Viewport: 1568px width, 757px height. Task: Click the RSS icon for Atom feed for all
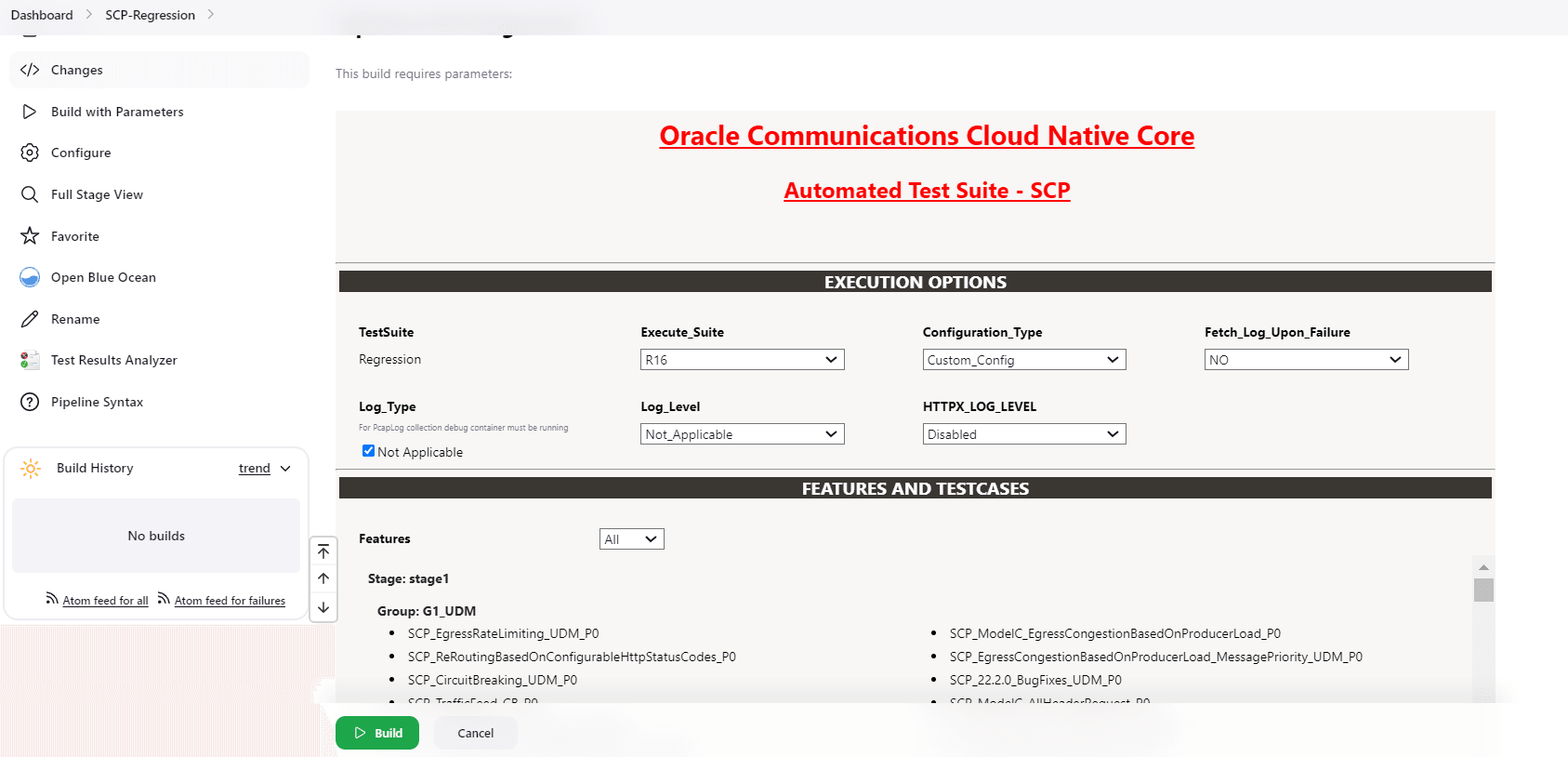click(x=52, y=599)
